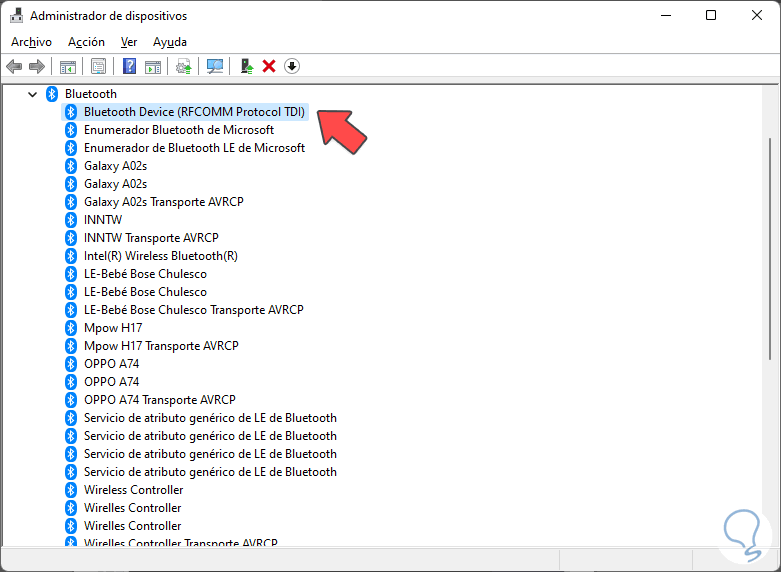Select the INNTW device entry
The width and height of the screenshot is (781, 572).
click(x=103, y=220)
